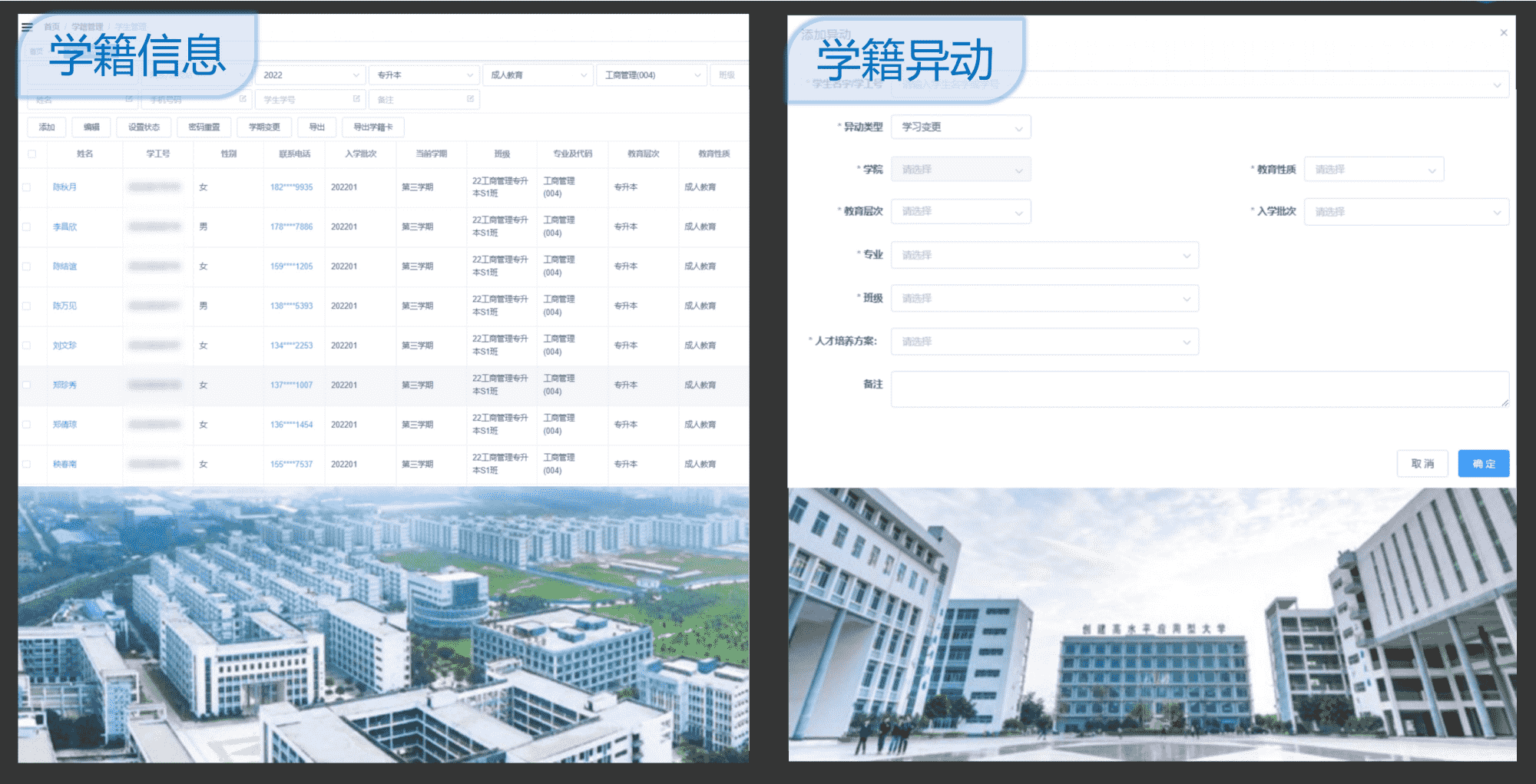Click the 联系电话 column header
This screenshot has height=784, width=1536.
[x=295, y=154]
